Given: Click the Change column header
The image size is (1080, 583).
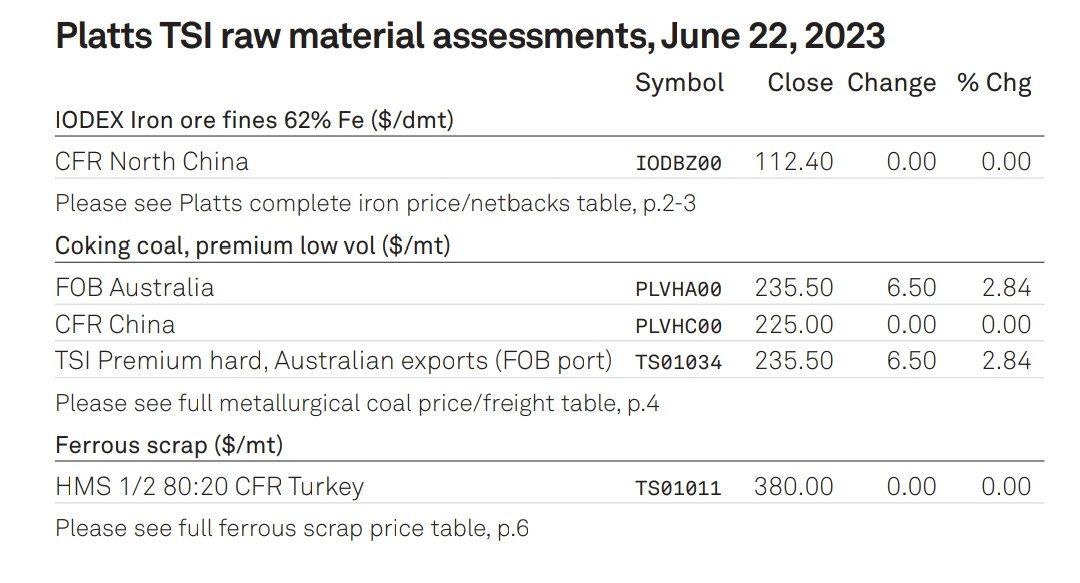Looking at the screenshot, I should click(891, 83).
